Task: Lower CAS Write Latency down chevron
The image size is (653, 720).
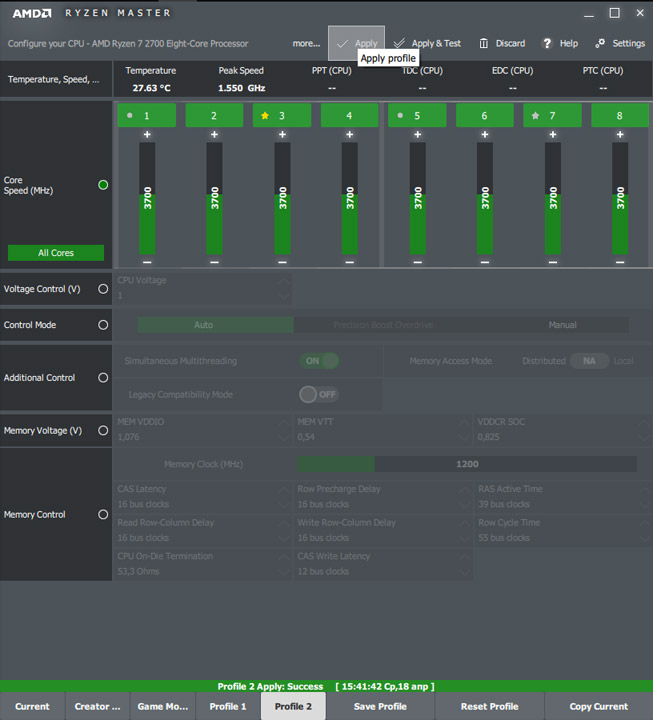Action: point(464,572)
